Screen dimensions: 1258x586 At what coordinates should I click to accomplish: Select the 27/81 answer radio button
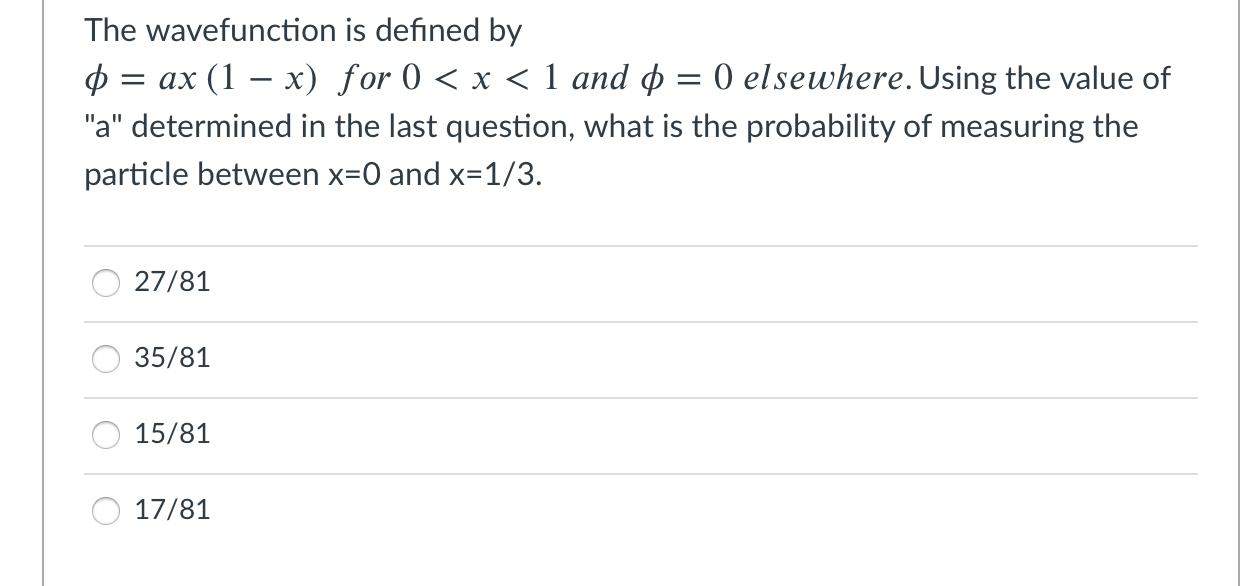pos(106,283)
